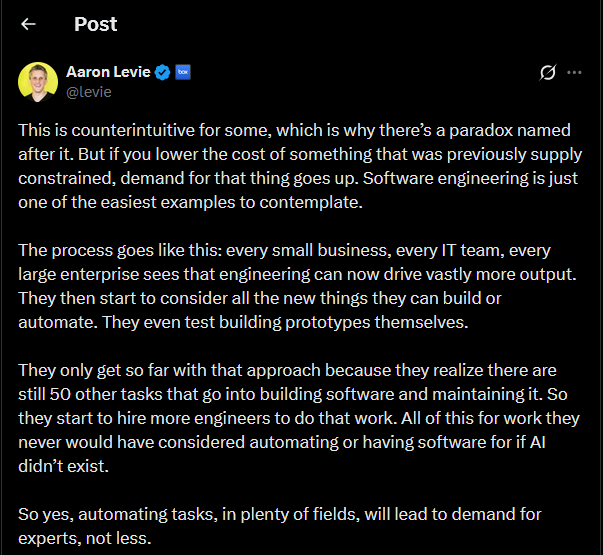Open the three-dot More options menu
Screen dimensions: 603x555
click(574, 73)
